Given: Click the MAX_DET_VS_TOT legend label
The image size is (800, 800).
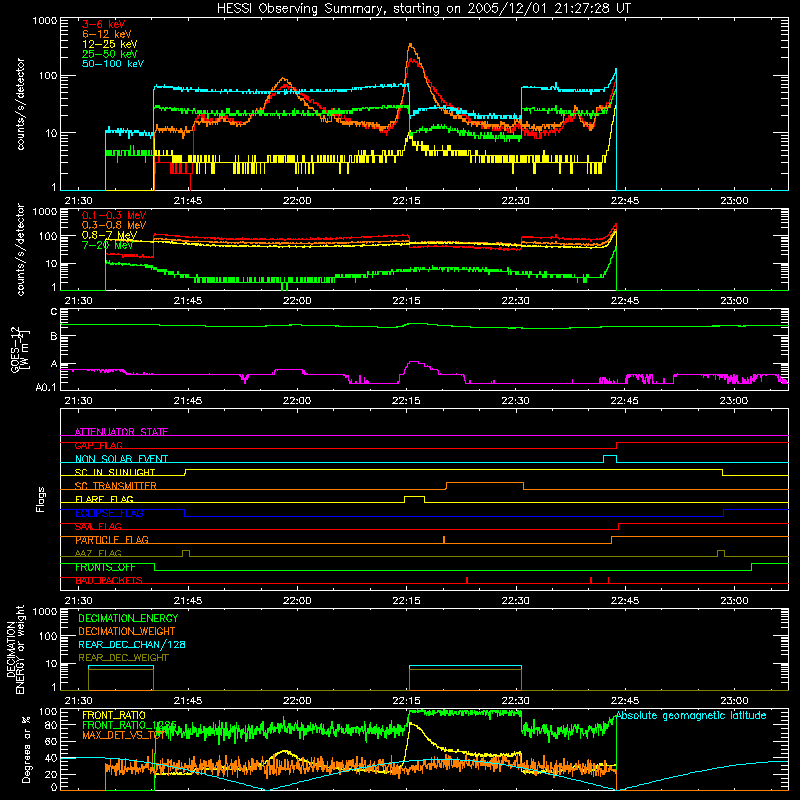Looking at the screenshot, I should click(123, 735).
